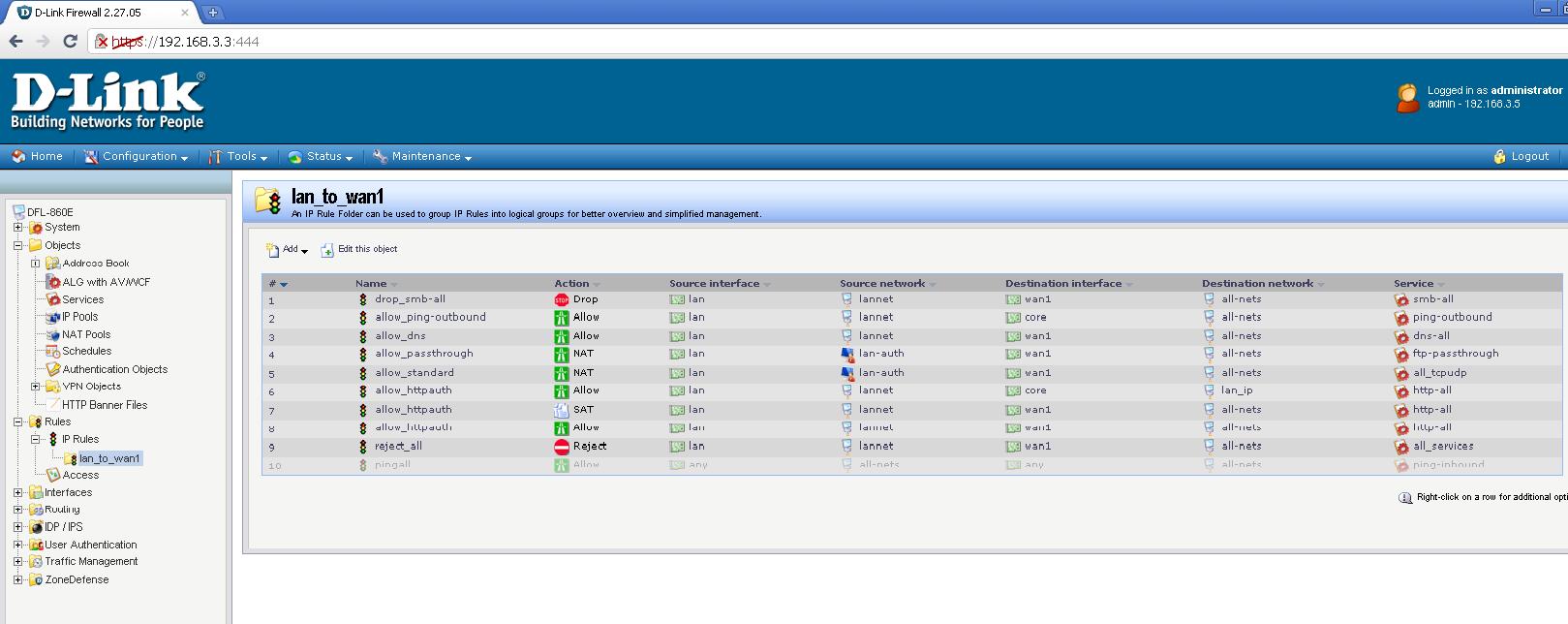Expand the Routing tree node
This screenshot has width=1568, height=624.
click(x=17, y=509)
